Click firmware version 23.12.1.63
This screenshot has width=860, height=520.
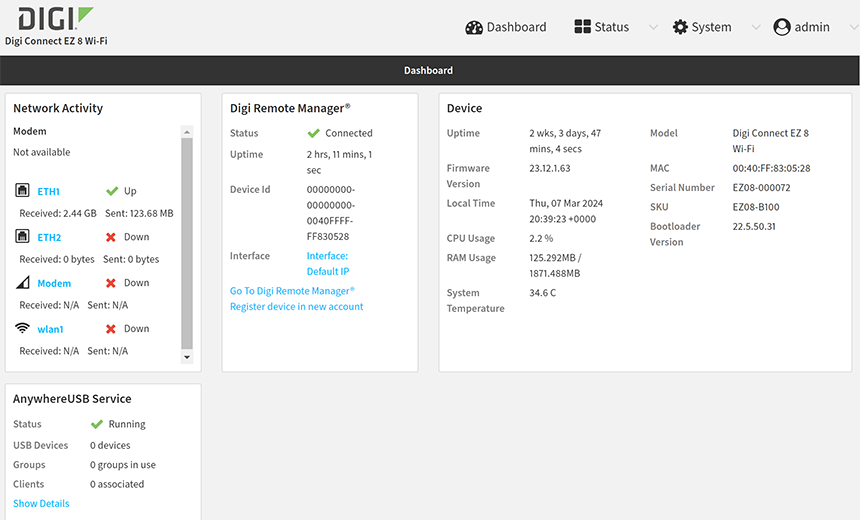click(x=550, y=168)
